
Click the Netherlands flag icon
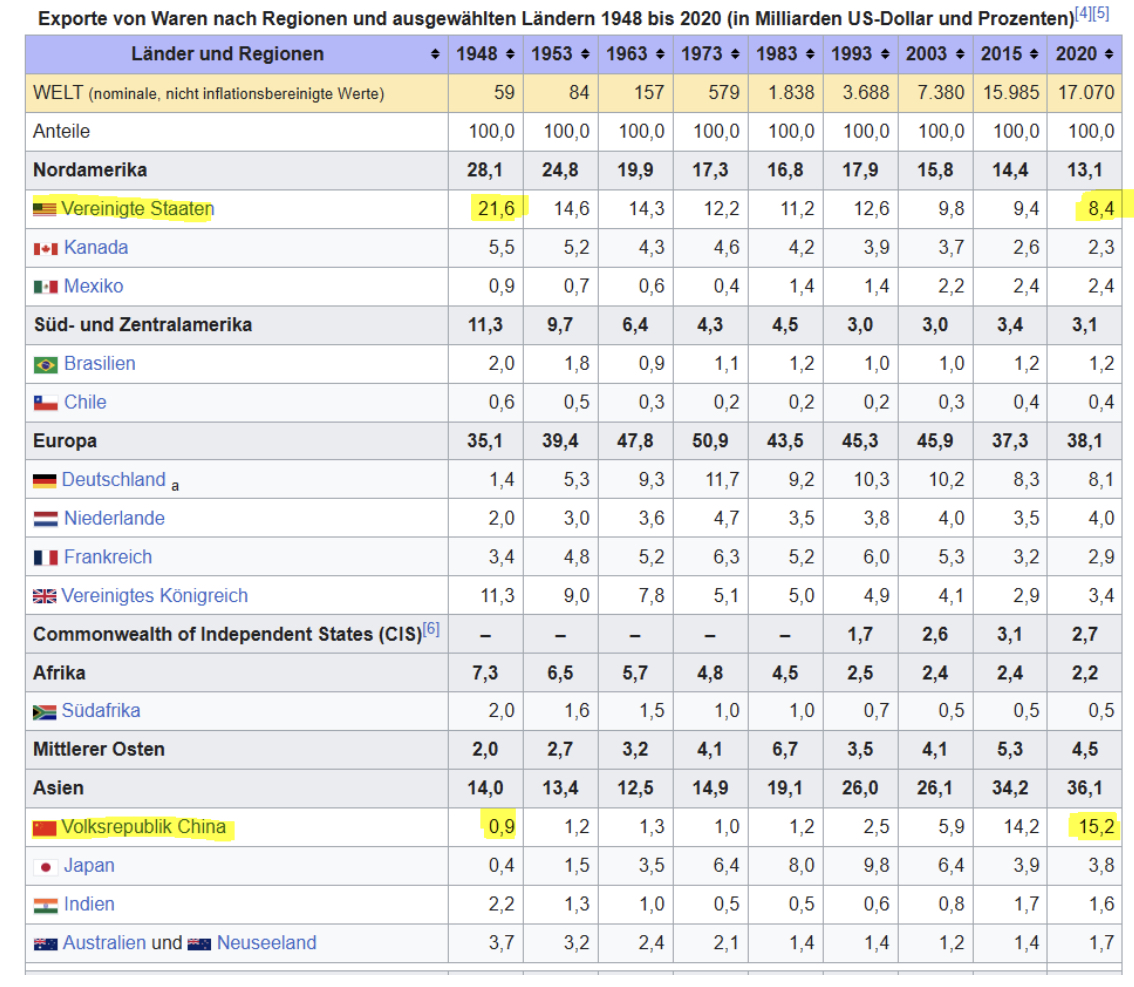point(46,519)
